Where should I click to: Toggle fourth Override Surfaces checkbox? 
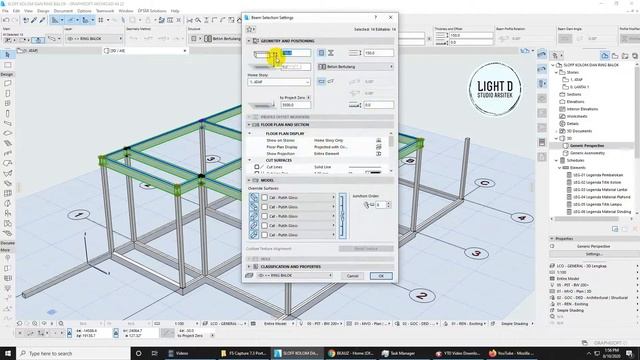(x=264, y=225)
